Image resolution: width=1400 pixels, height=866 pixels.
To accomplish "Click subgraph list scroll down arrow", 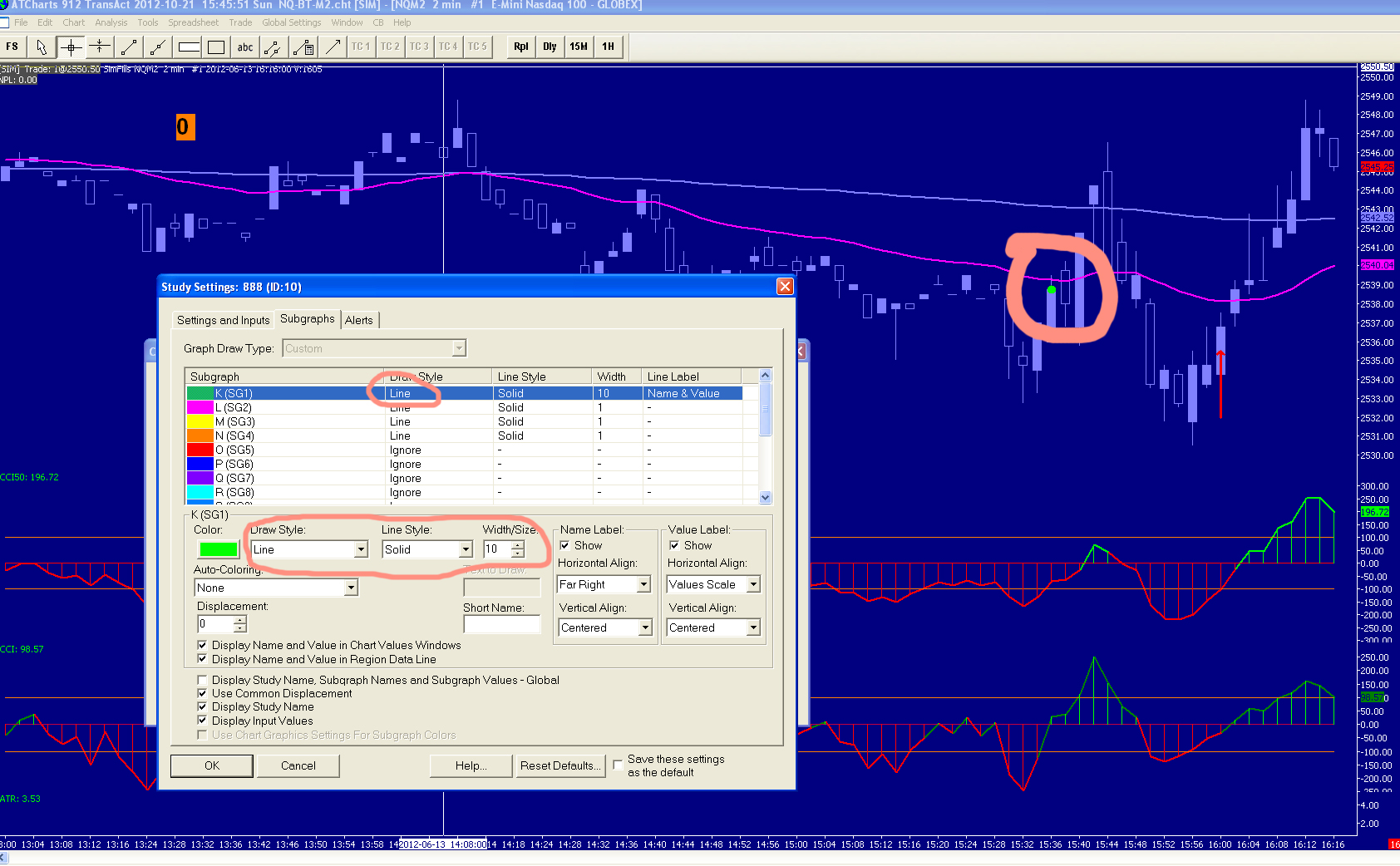I will pos(766,497).
